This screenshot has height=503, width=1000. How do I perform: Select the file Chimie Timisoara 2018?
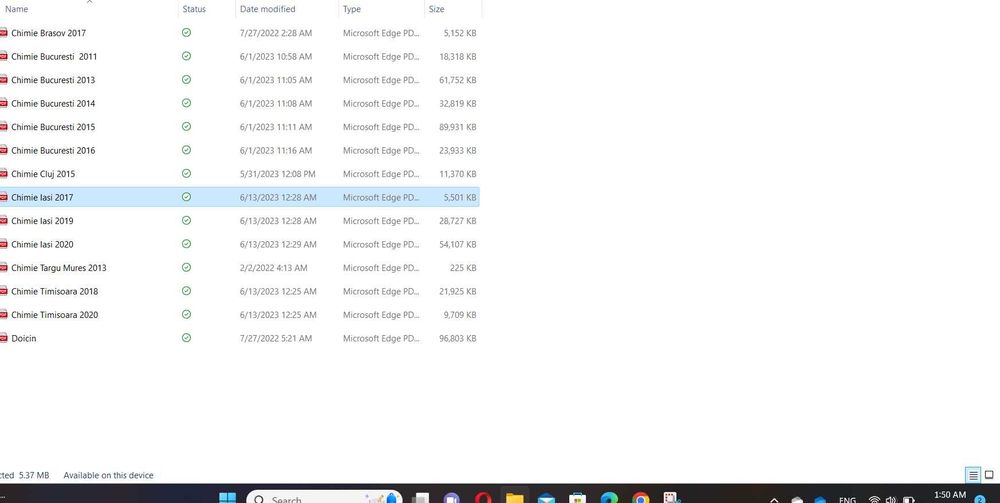click(x=55, y=291)
